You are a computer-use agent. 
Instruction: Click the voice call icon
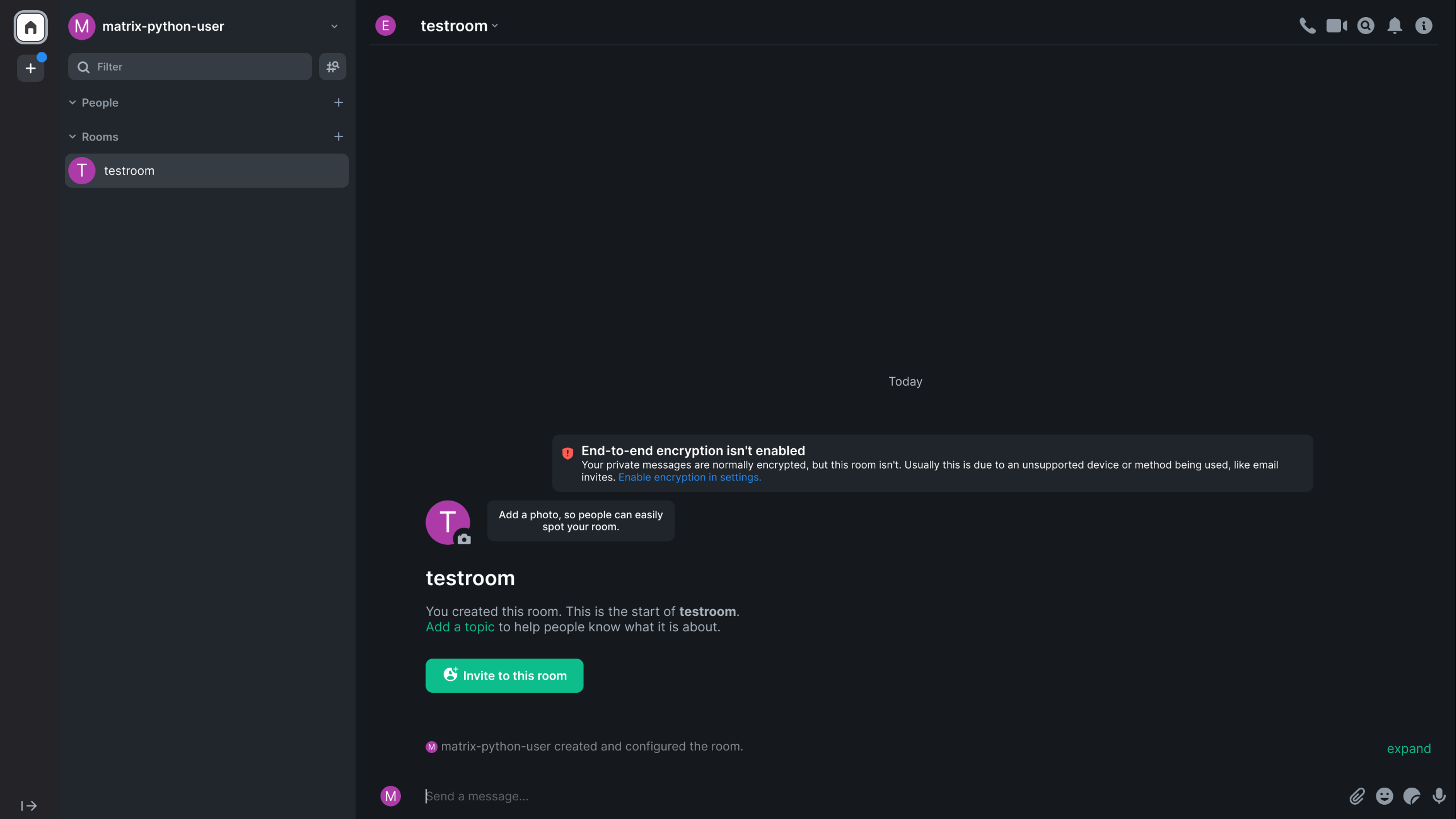click(1308, 25)
